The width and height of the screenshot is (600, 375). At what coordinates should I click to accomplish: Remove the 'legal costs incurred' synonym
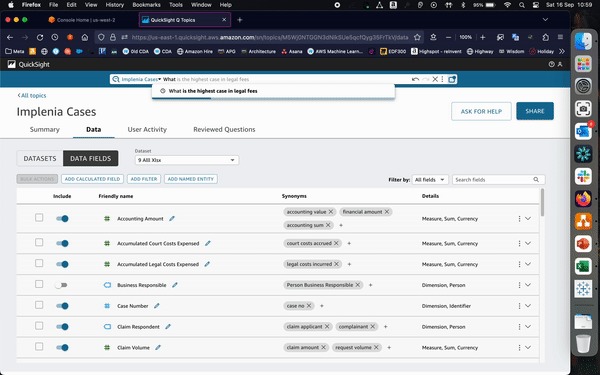coord(336,264)
